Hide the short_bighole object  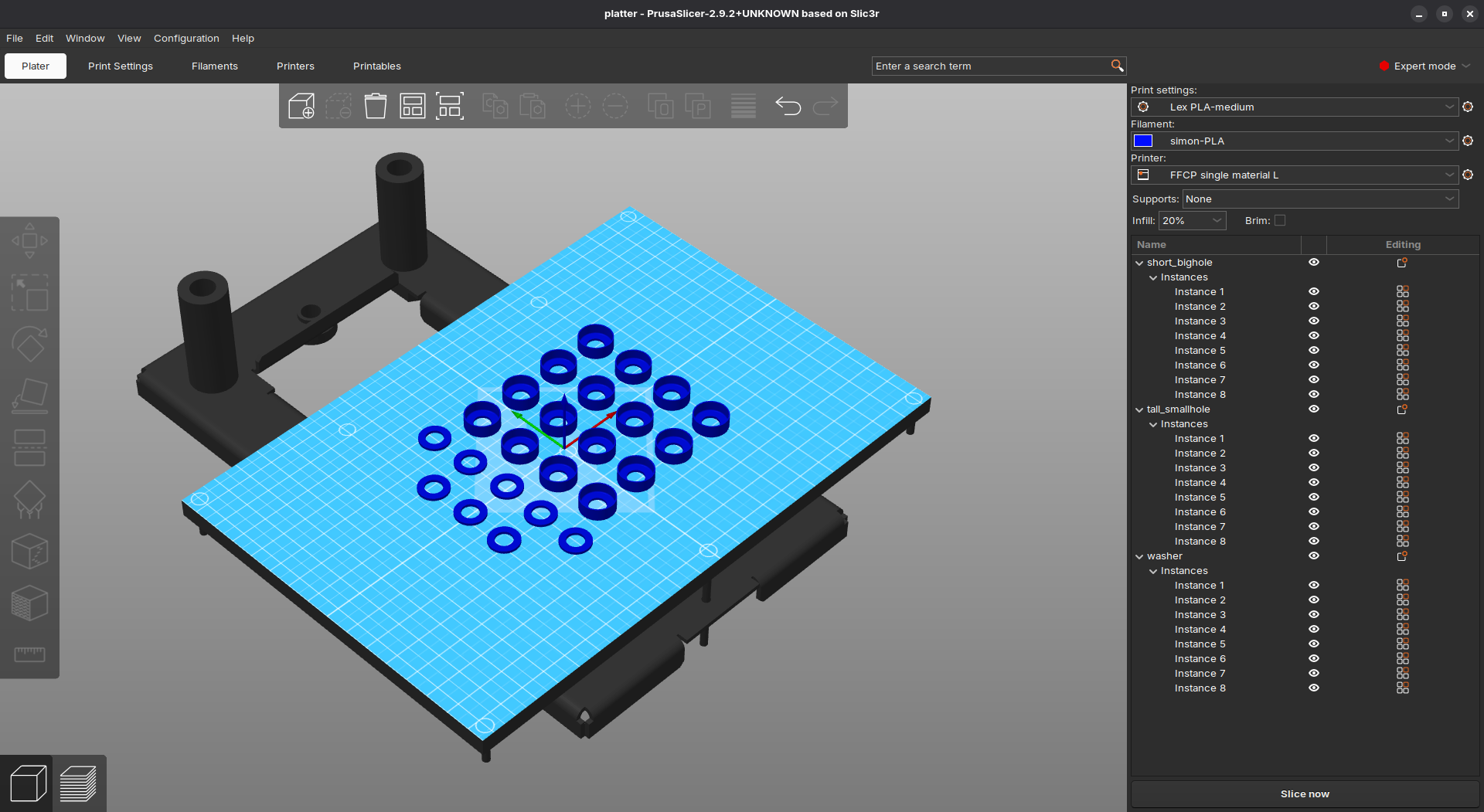(x=1313, y=263)
